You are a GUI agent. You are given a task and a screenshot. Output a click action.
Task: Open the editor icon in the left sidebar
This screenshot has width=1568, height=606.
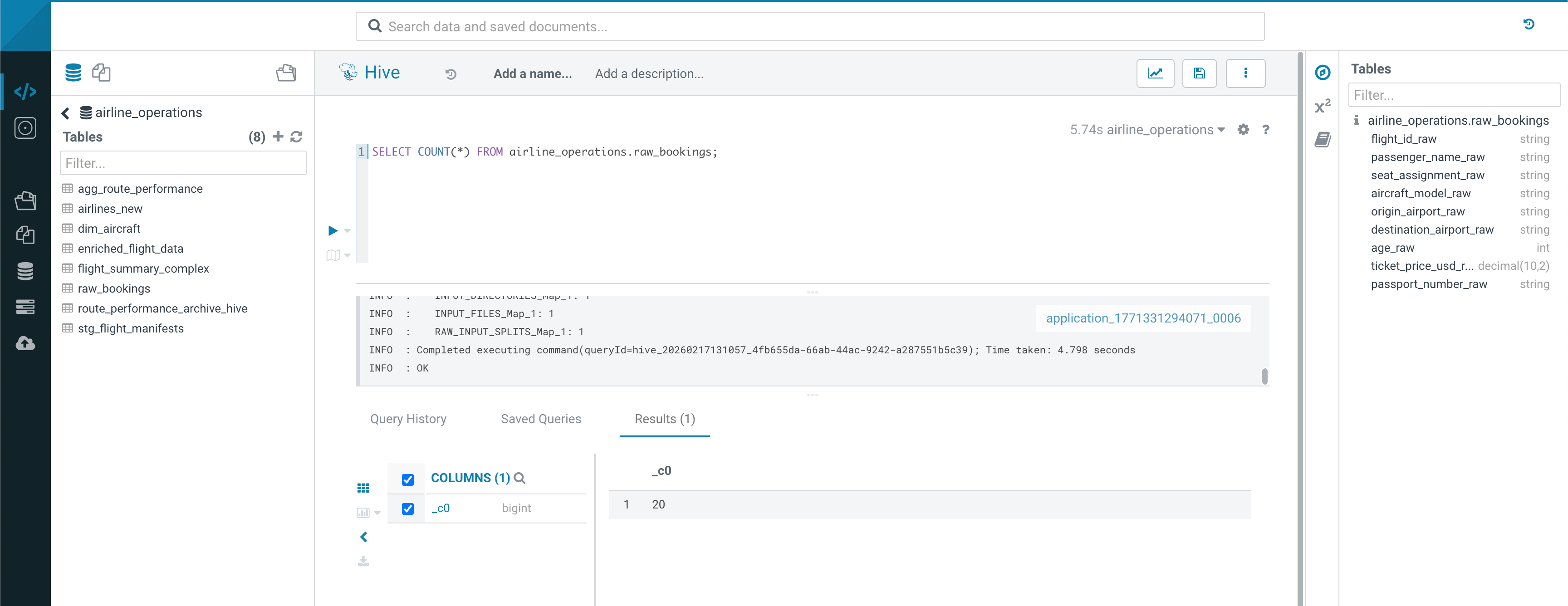(25, 92)
